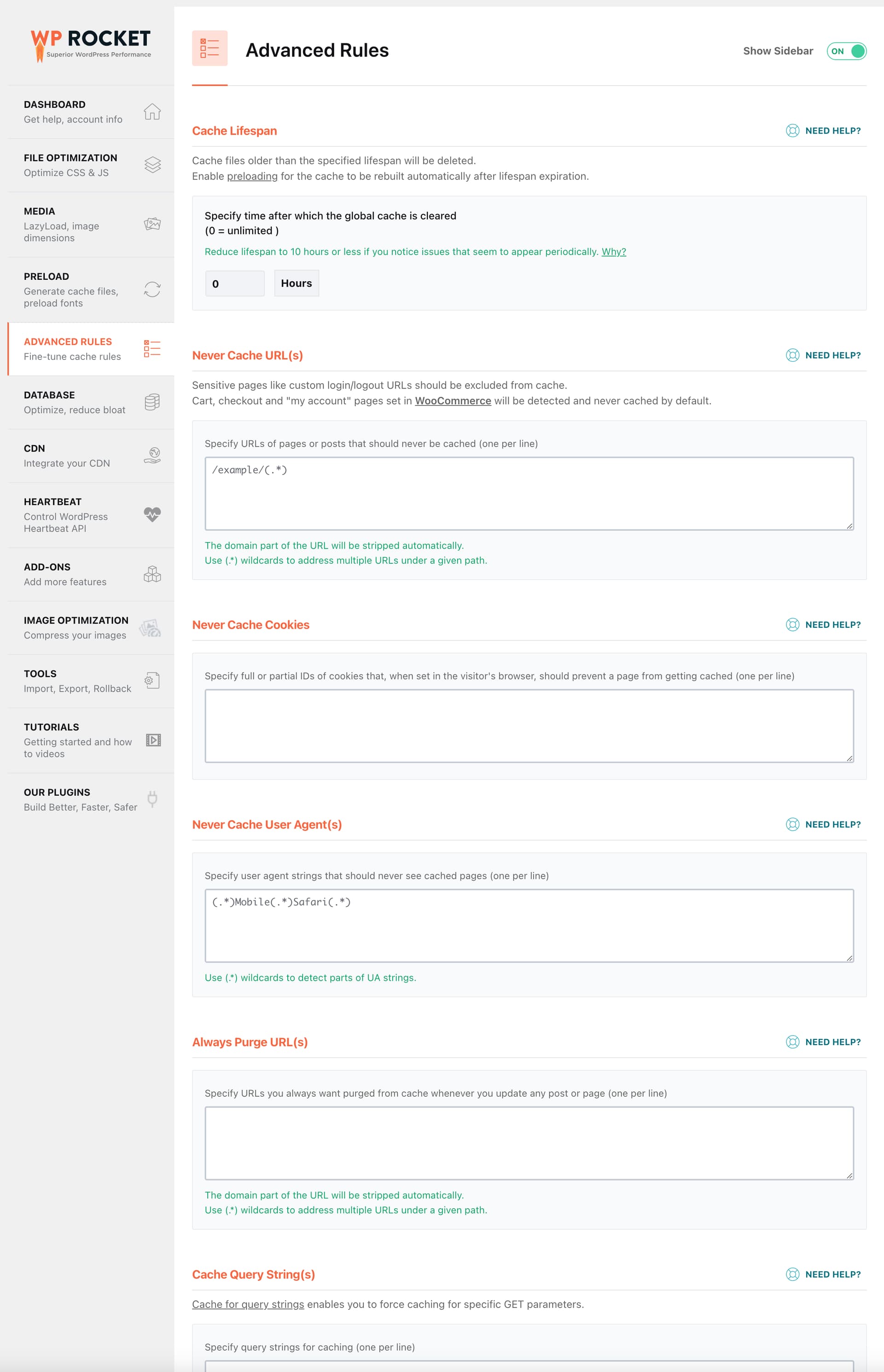Open the File Optimization layers icon
Screen dimensions: 884x1372
click(152, 165)
